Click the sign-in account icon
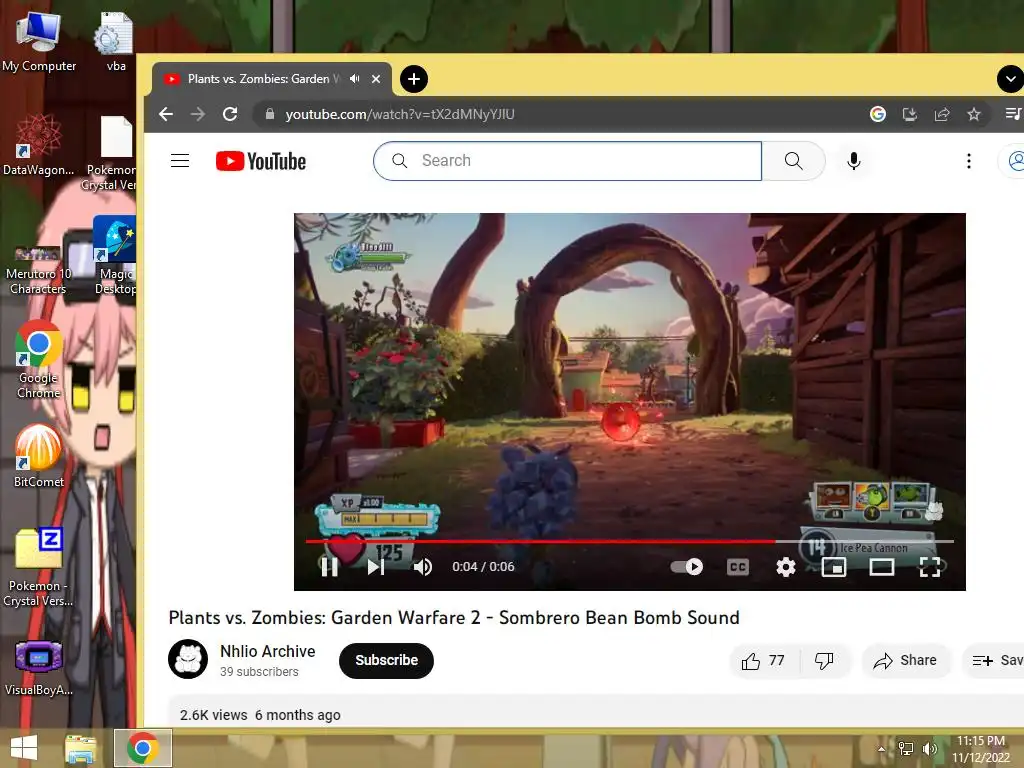The width and height of the screenshot is (1024, 768). coord(1014,161)
